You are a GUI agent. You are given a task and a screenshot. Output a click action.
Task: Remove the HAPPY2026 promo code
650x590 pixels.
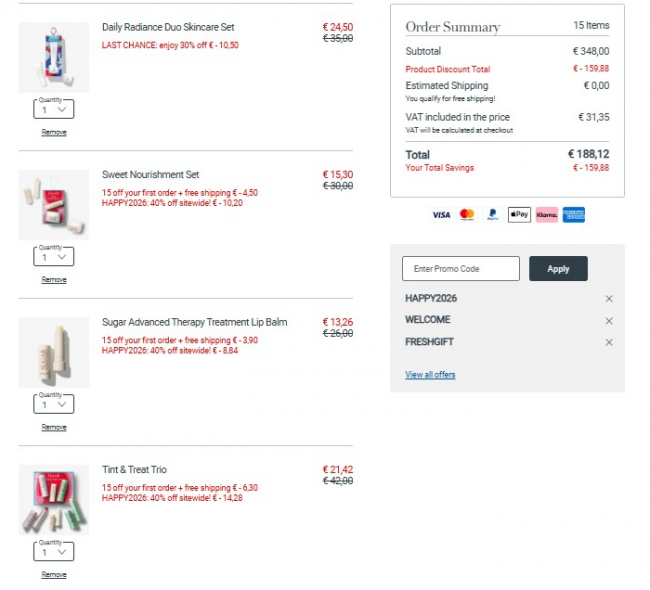point(609,299)
